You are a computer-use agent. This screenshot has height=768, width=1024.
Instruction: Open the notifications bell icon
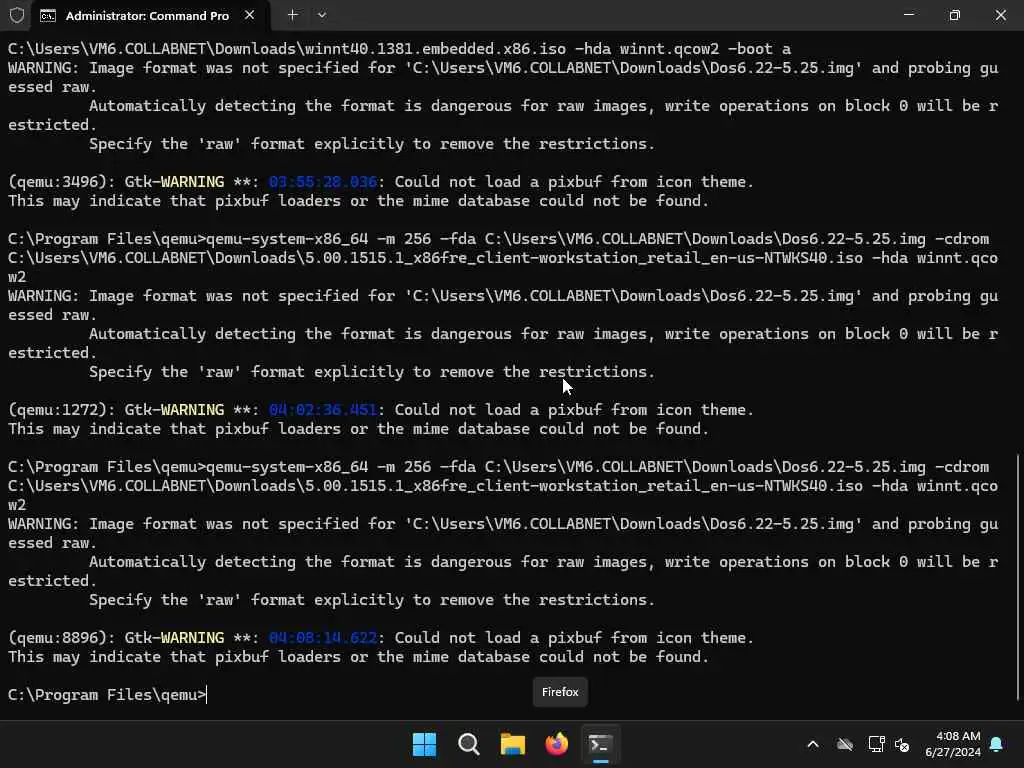[997, 744]
